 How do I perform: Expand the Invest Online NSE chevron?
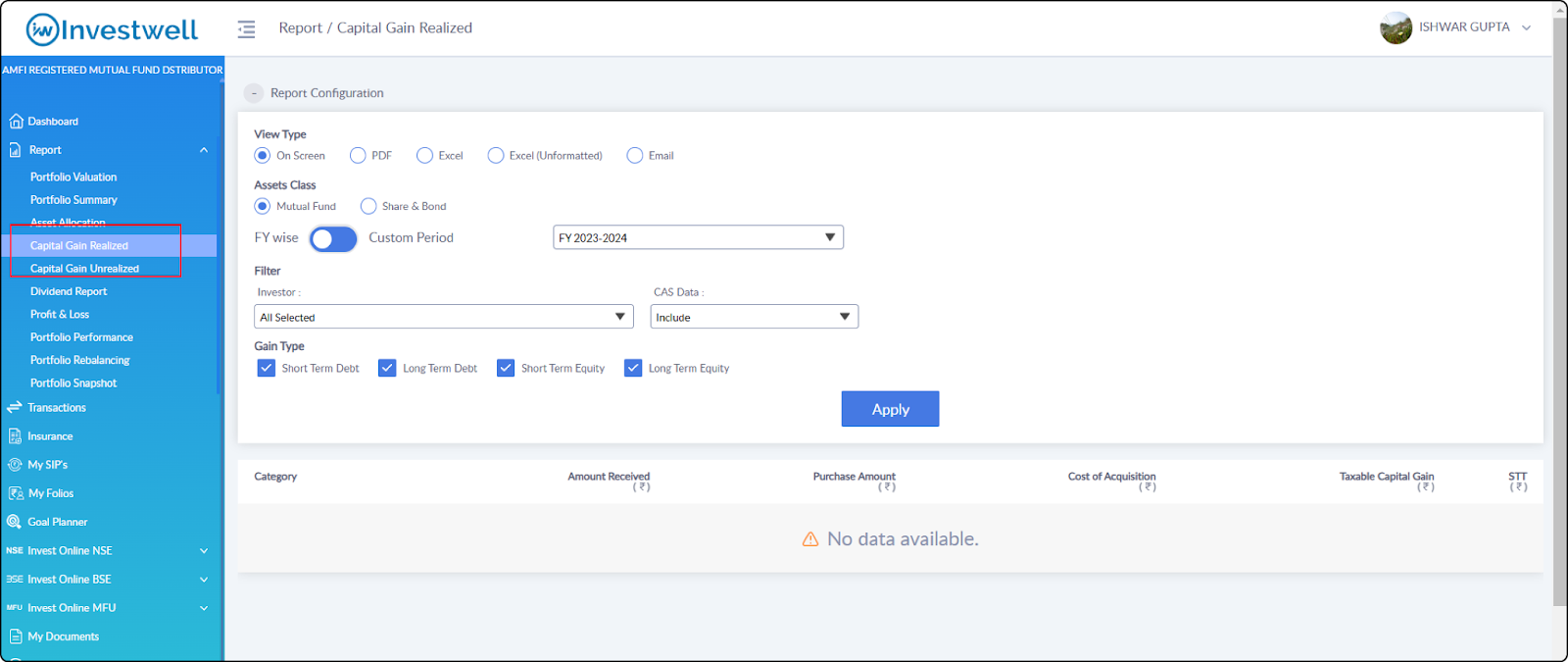(x=204, y=551)
